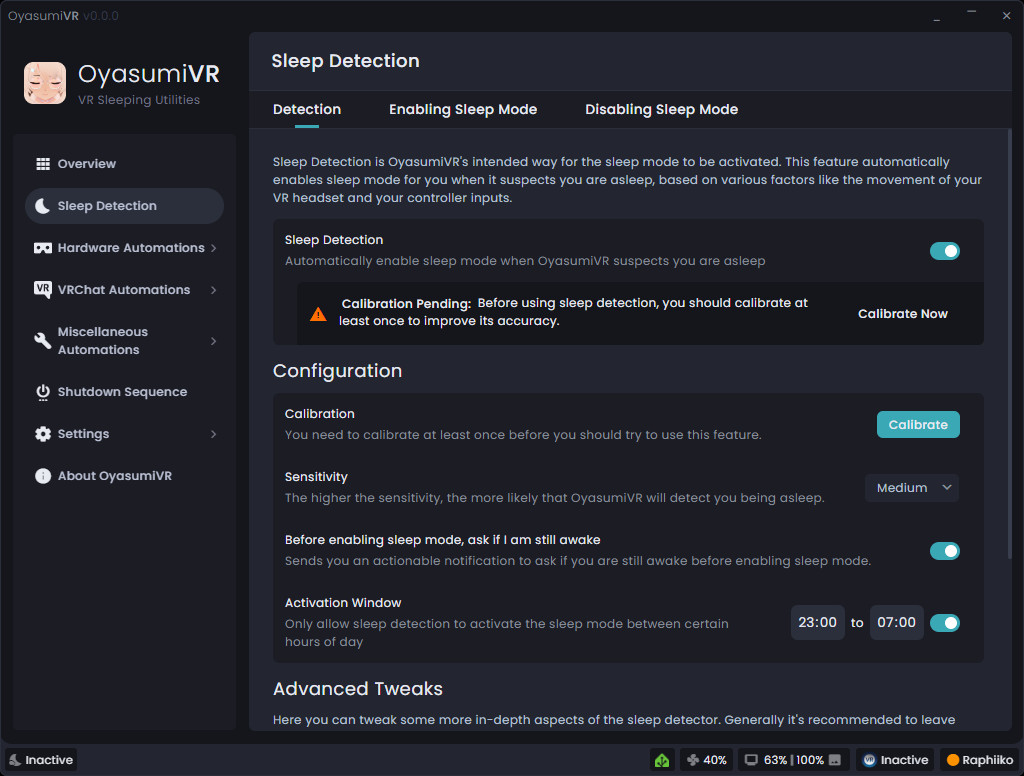The image size is (1024, 776).
Task: Click the teal Calibrate button
Action: click(x=918, y=425)
